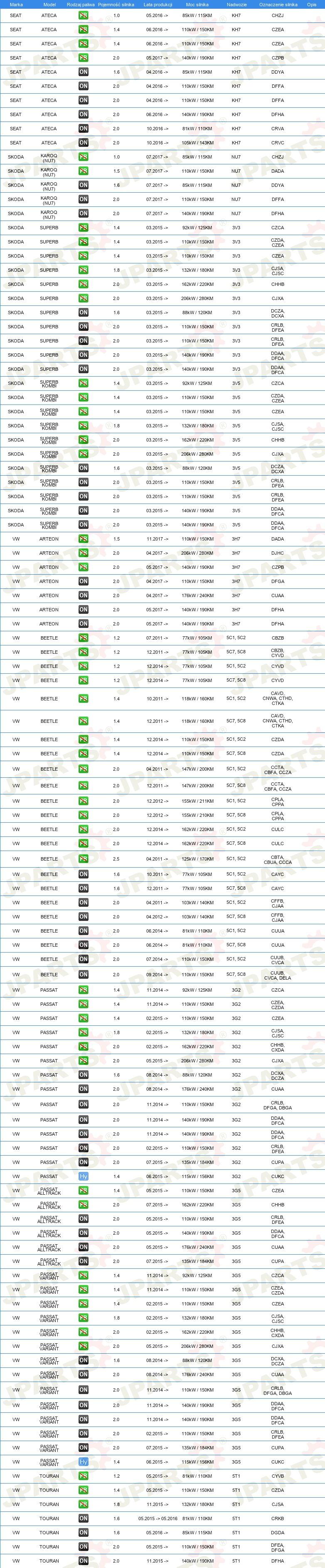Viewport: 325px width, 1568px height.
Task: Select engine code 'CUUB, CVCA, DELA' cell
Action: [278, 975]
